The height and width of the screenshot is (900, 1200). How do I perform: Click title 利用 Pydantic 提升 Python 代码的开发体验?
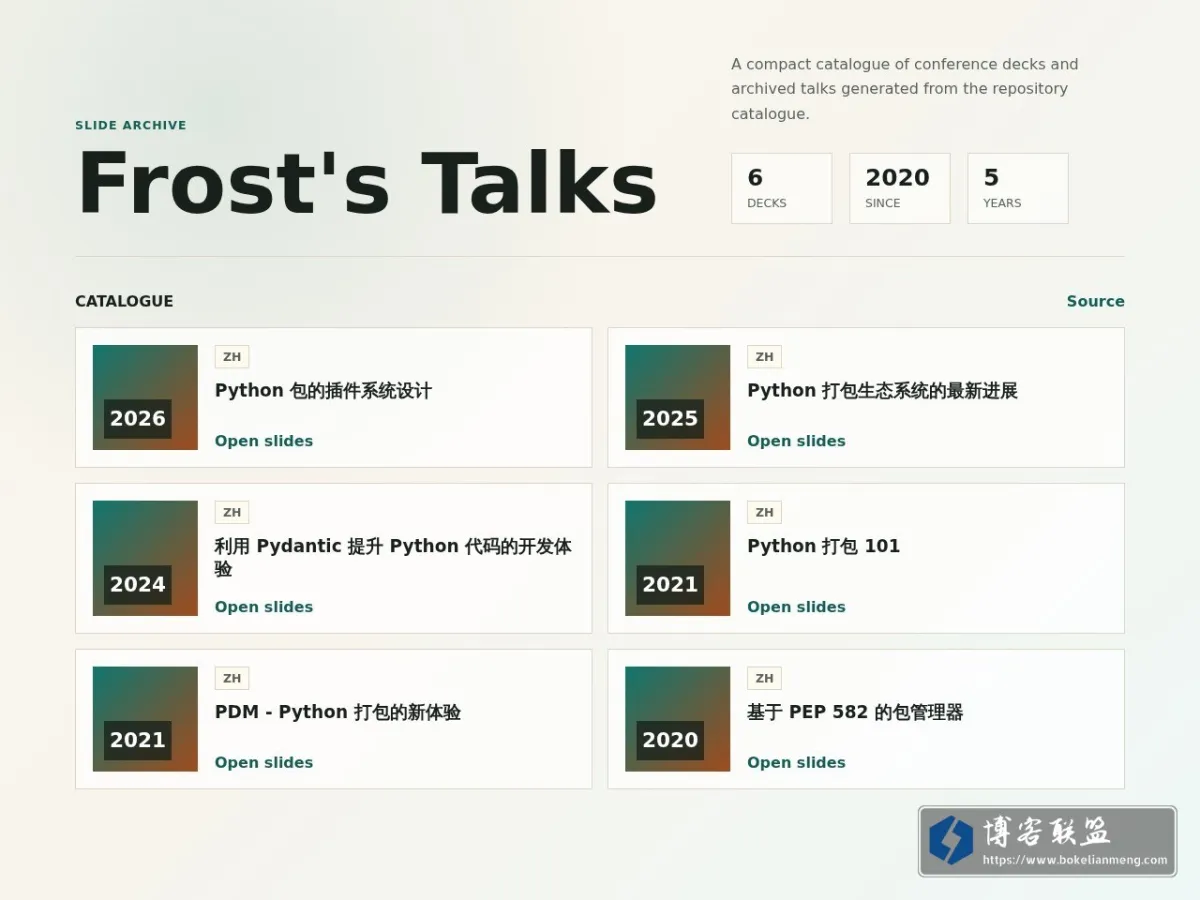tap(393, 558)
